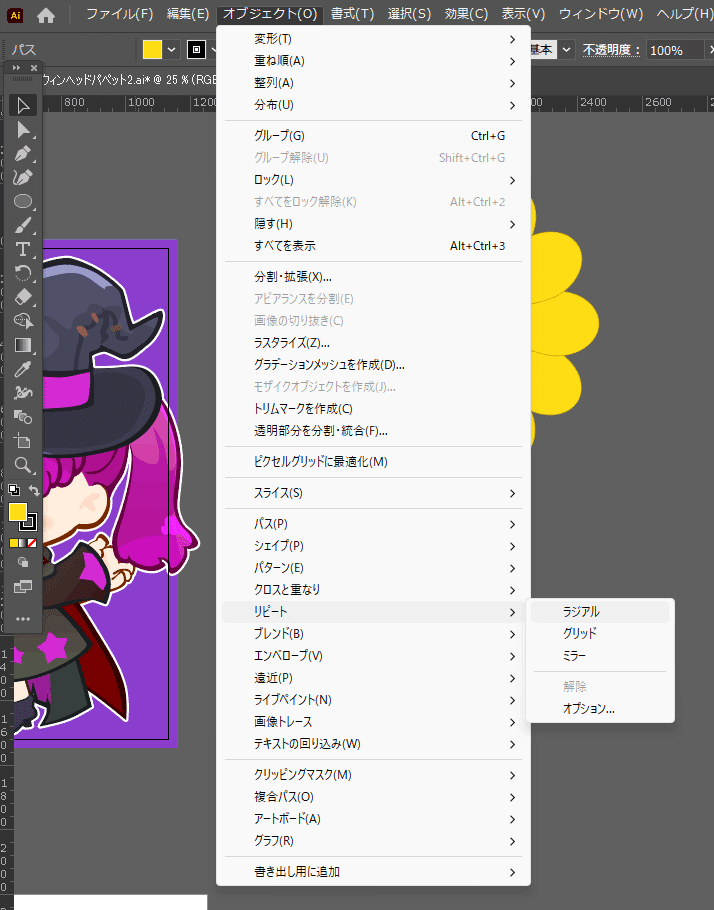Click default fill and stroke icon
Image resolution: width=714 pixels, height=910 pixels.
(x=14, y=490)
